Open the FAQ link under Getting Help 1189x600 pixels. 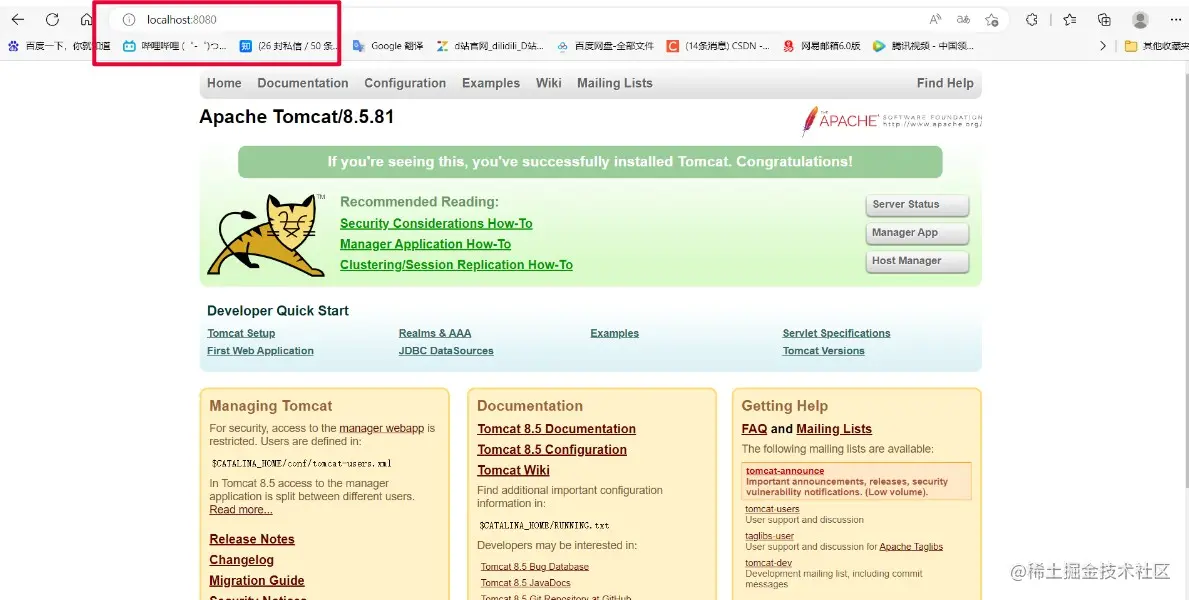[754, 429]
